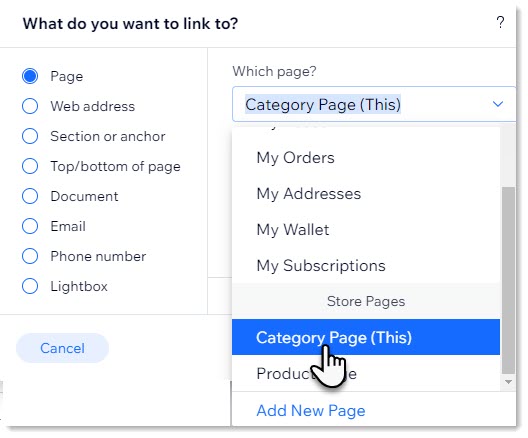Click the dropdown list scrollbar thumb
The height and width of the screenshot is (438, 528).
tap(508, 280)
